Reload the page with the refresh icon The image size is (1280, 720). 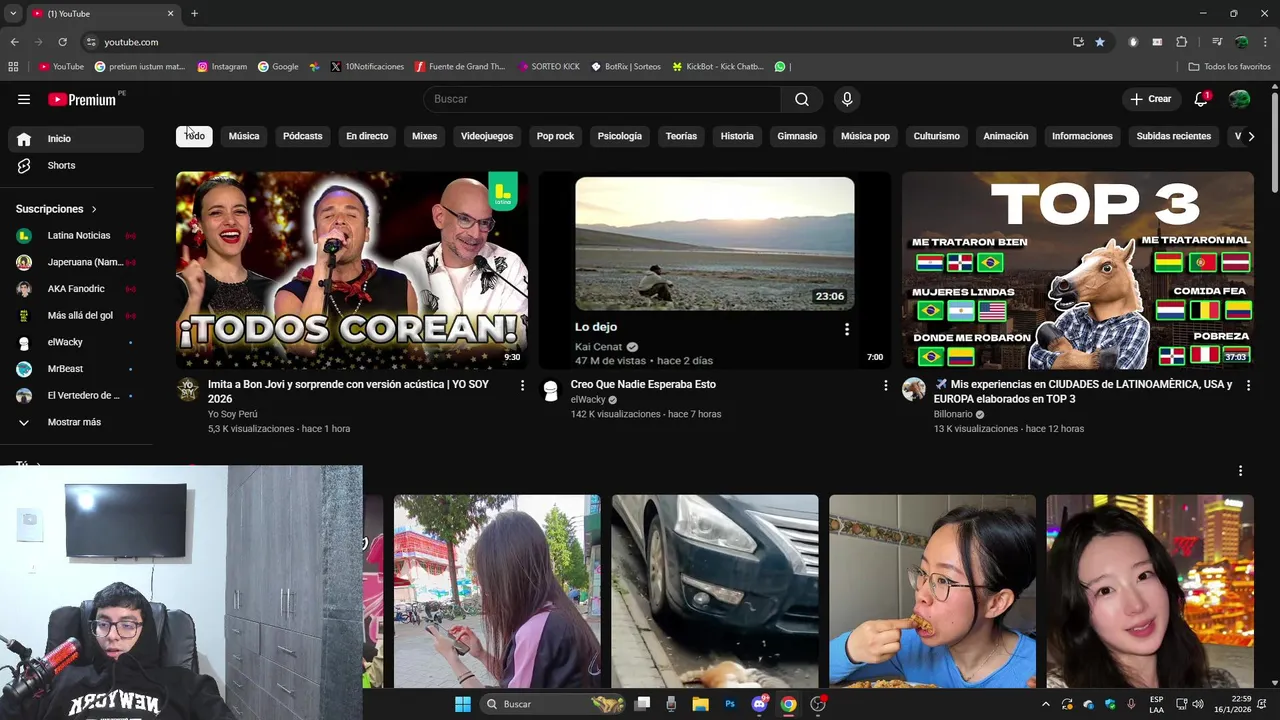pyautogui.click(x=62, y=42)
